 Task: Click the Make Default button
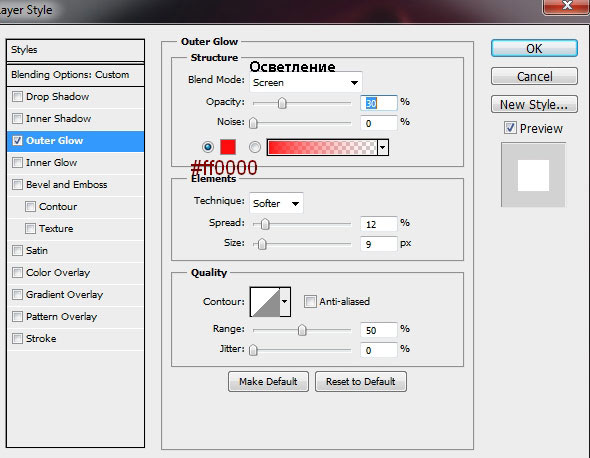click(268, 382)
